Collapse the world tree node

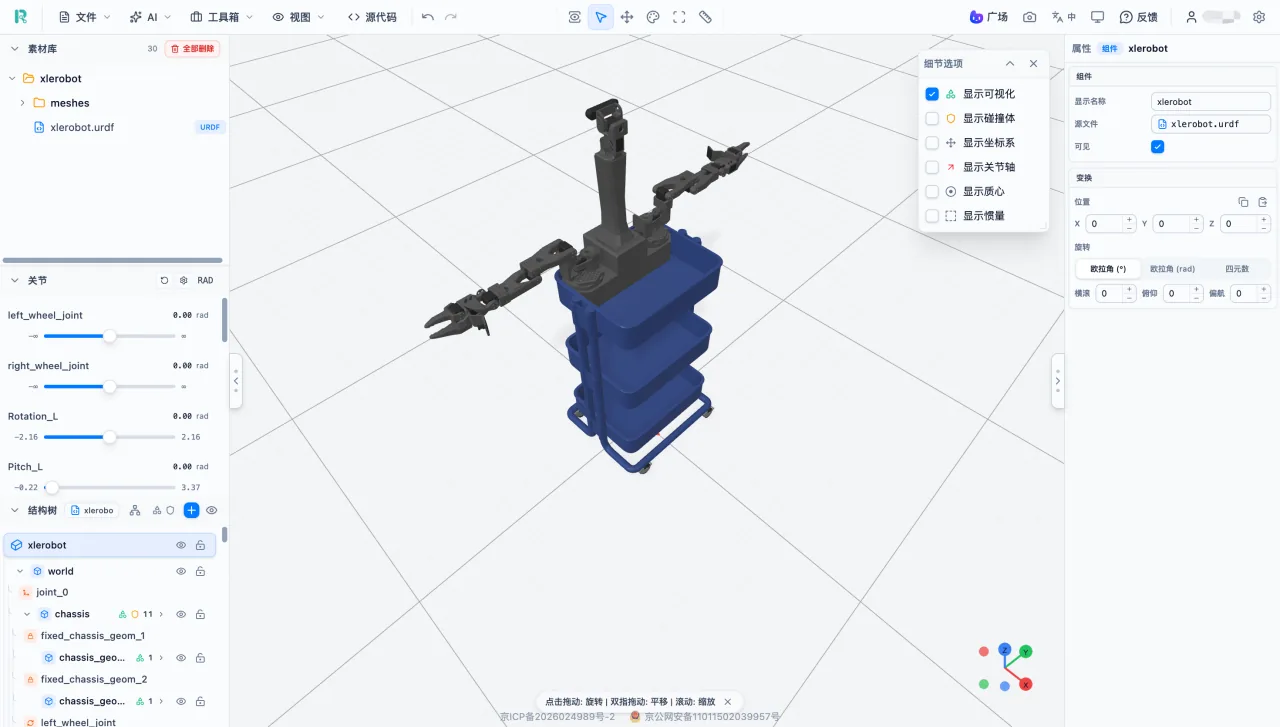tap(20, 572)
